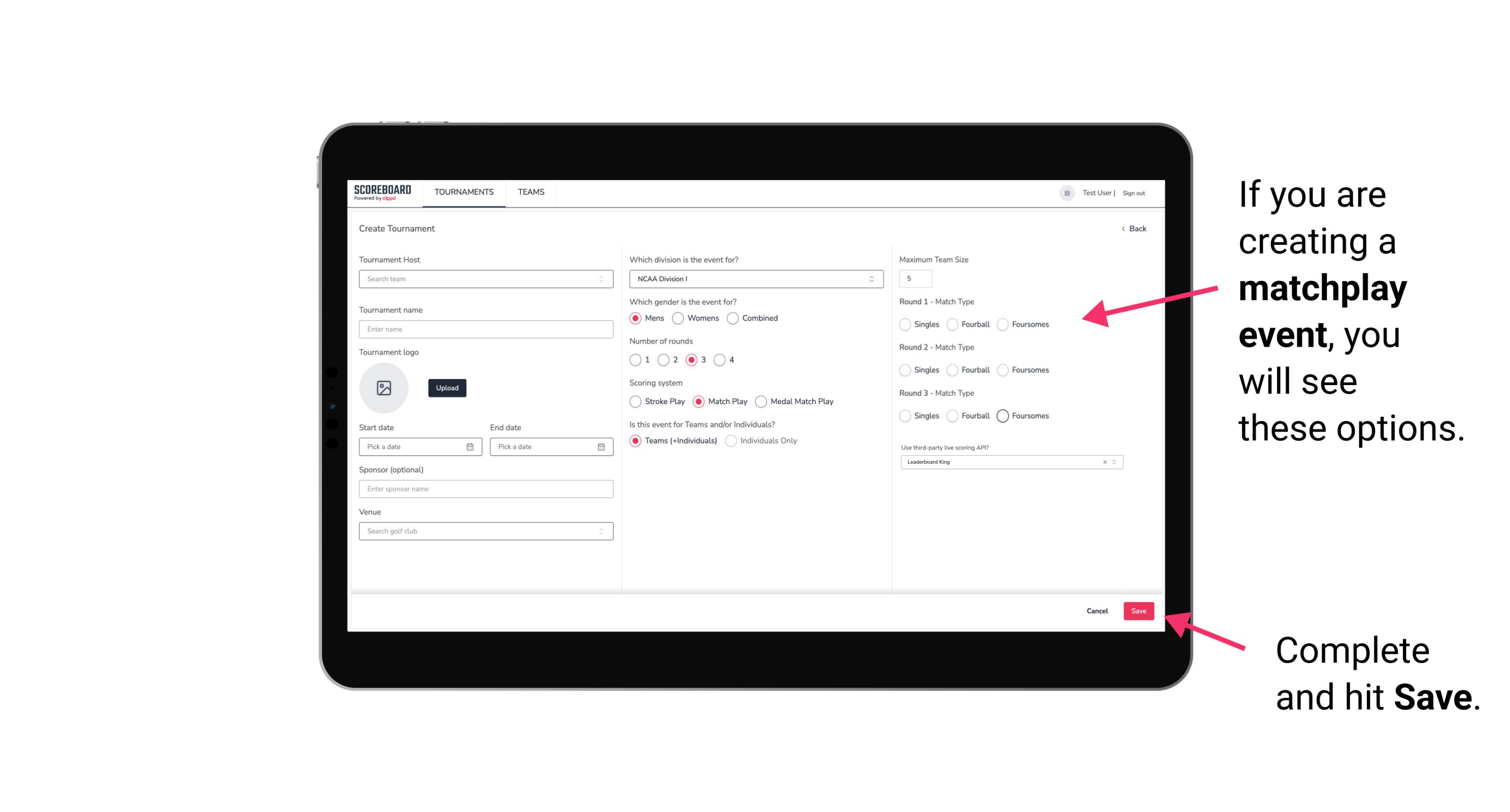Image resolution: width=1510 pixels, height=812 pixels.
Task: Click the tournament logo upload icon
Action: tap(385, 389)
